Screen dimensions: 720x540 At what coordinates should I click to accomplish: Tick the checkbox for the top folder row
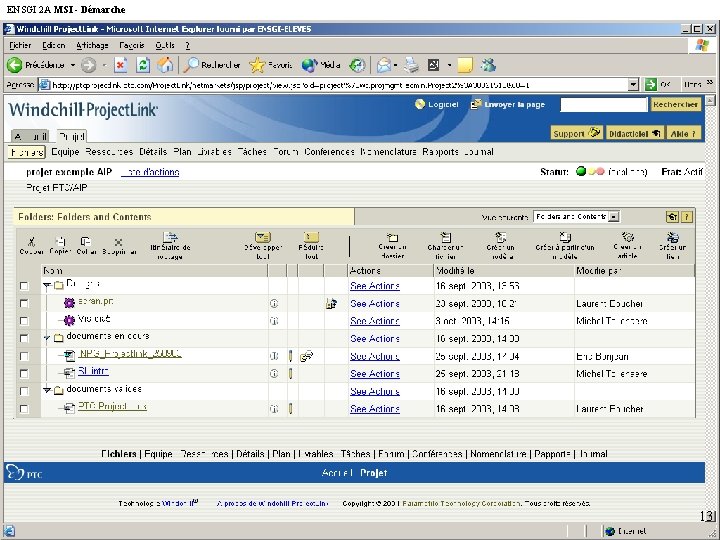pyautogui.click(x=24, y=286)
